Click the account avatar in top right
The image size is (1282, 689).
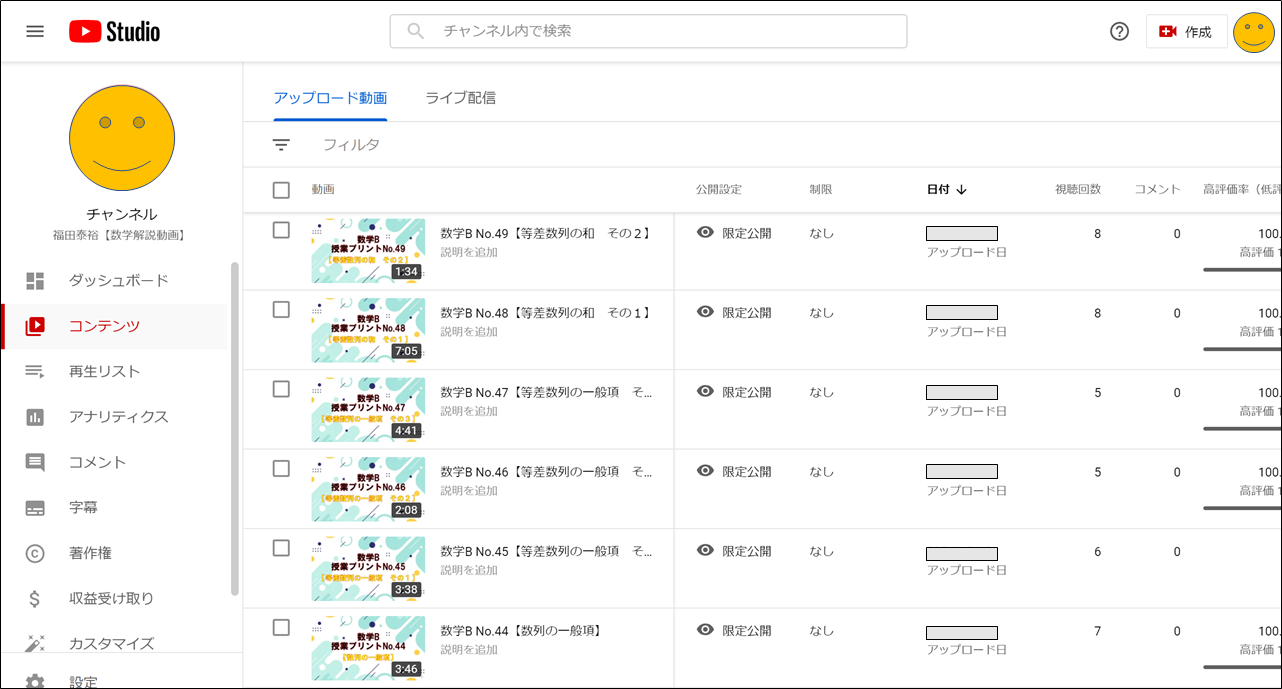tap(1253, 32)
